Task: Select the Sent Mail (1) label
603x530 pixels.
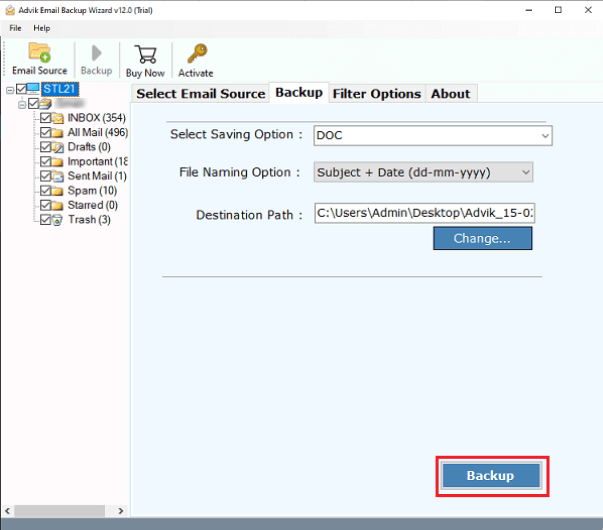Action: (97, 176)
